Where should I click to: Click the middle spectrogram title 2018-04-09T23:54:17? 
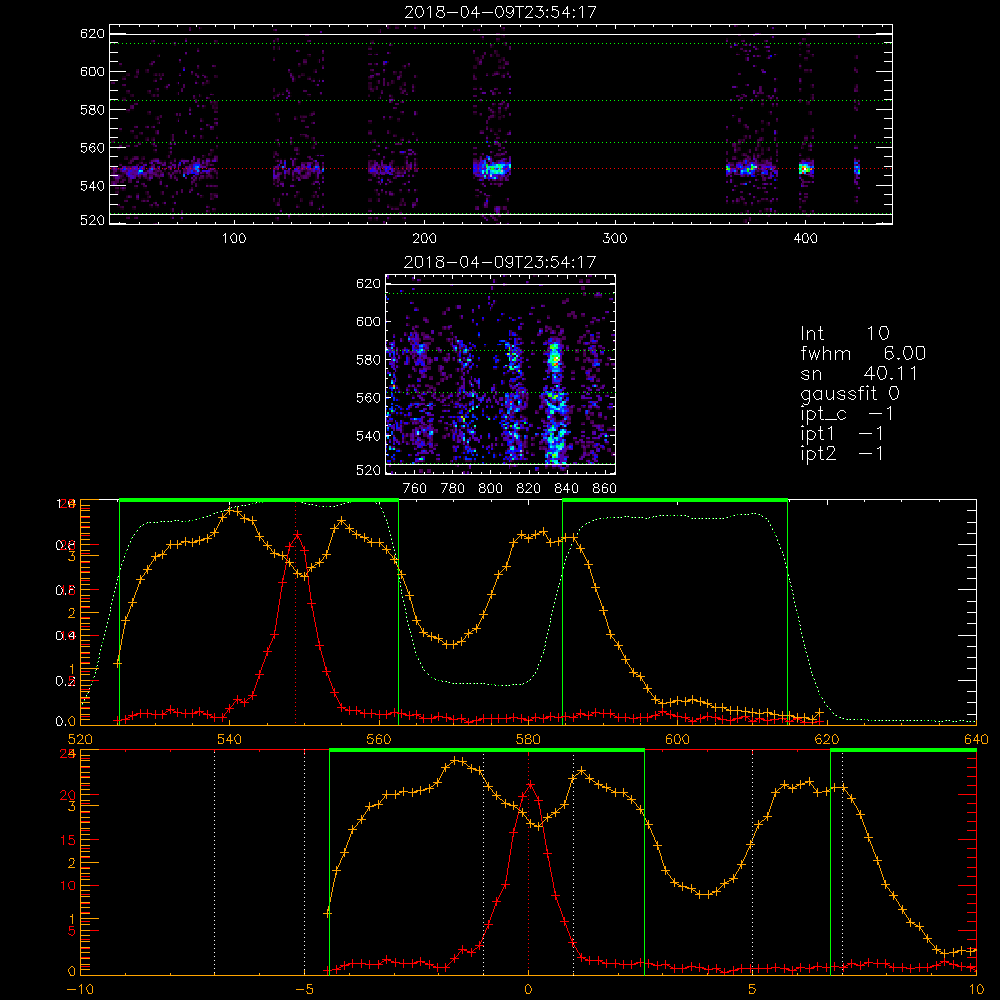pos(500,261)
